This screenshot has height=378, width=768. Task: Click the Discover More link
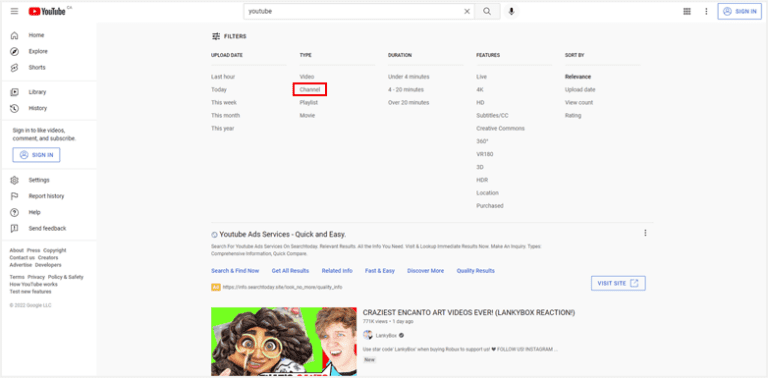point(426,271)
